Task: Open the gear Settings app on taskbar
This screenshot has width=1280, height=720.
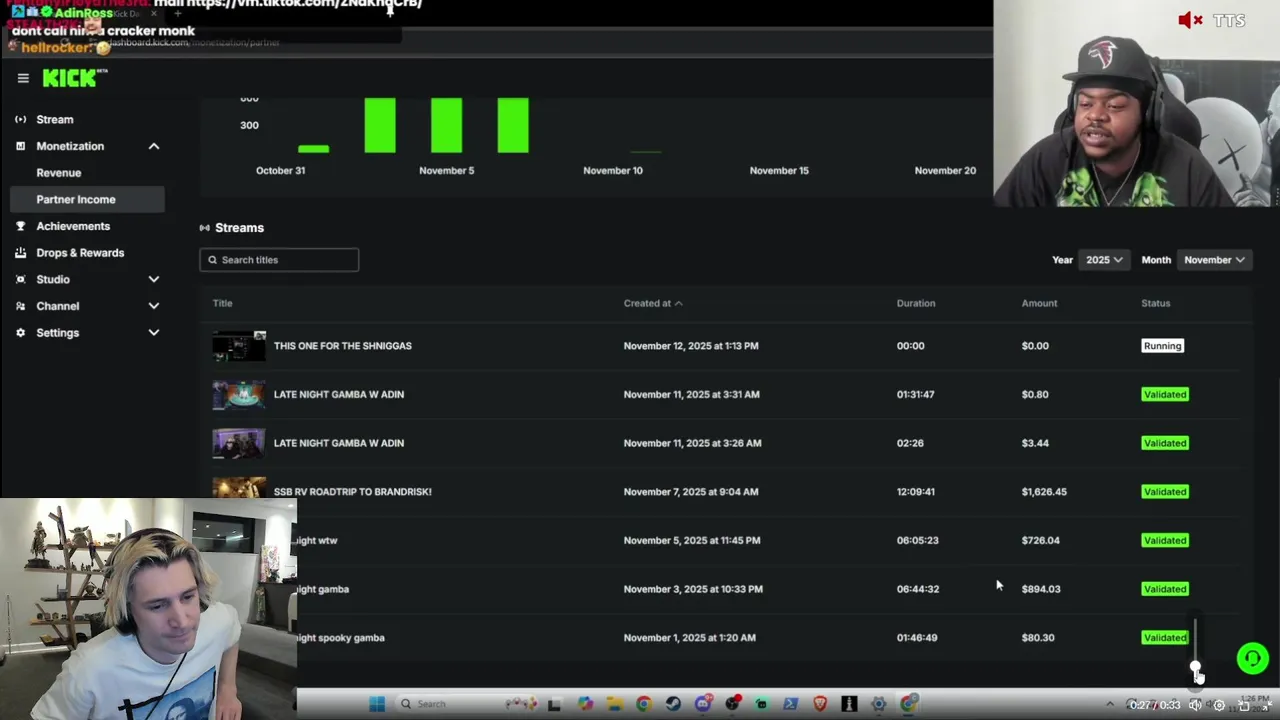Action: pyautogui.click(x=878, y=704)
